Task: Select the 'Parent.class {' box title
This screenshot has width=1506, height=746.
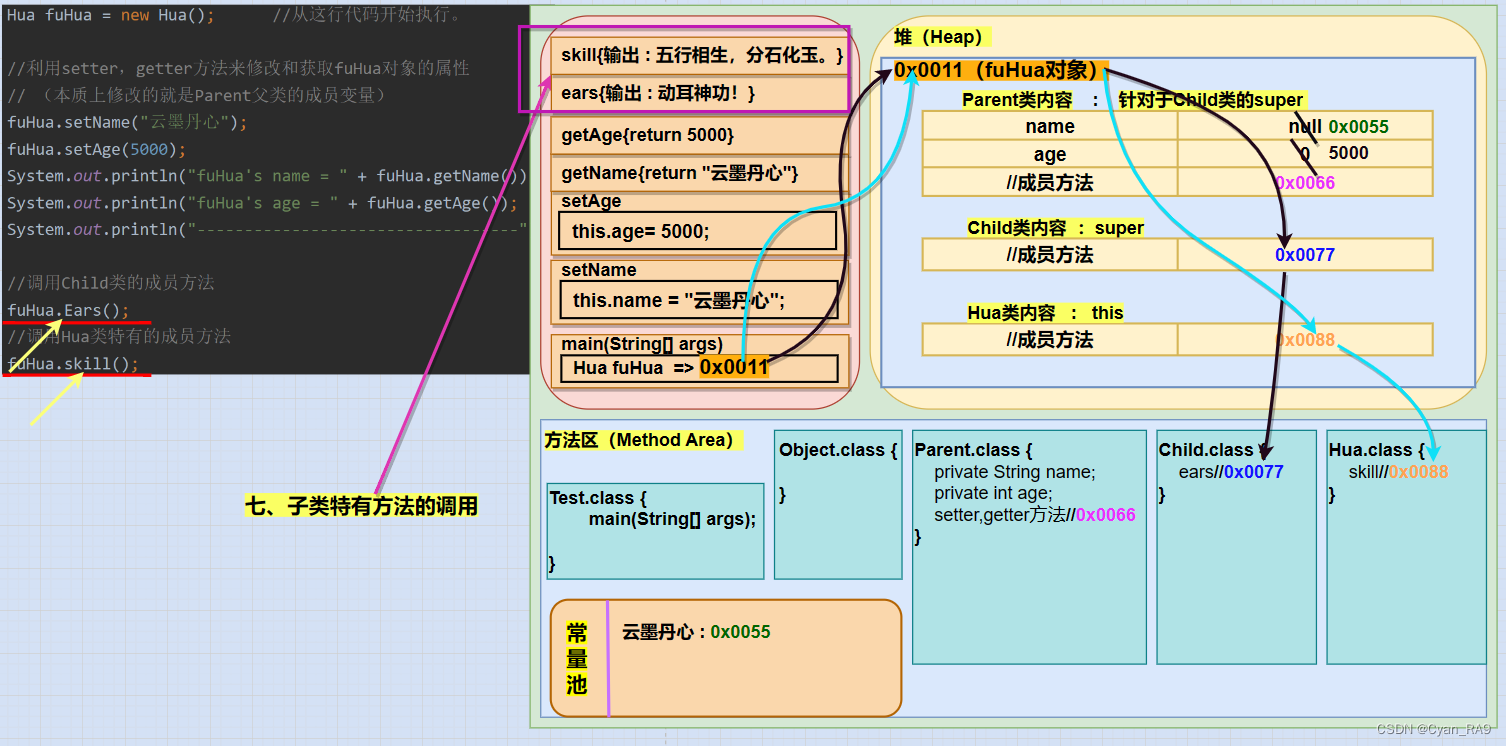Action: (x=973, y=450)
